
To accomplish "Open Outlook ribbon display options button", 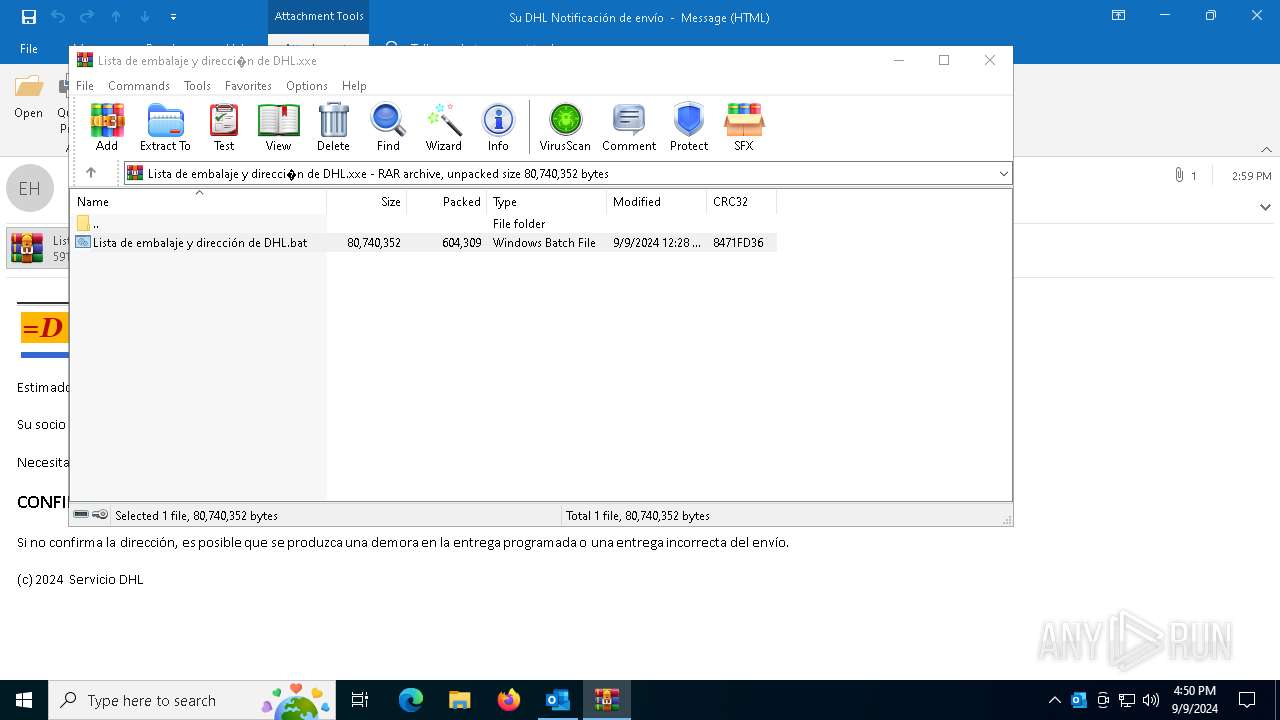I will [x=1119, y=16].
